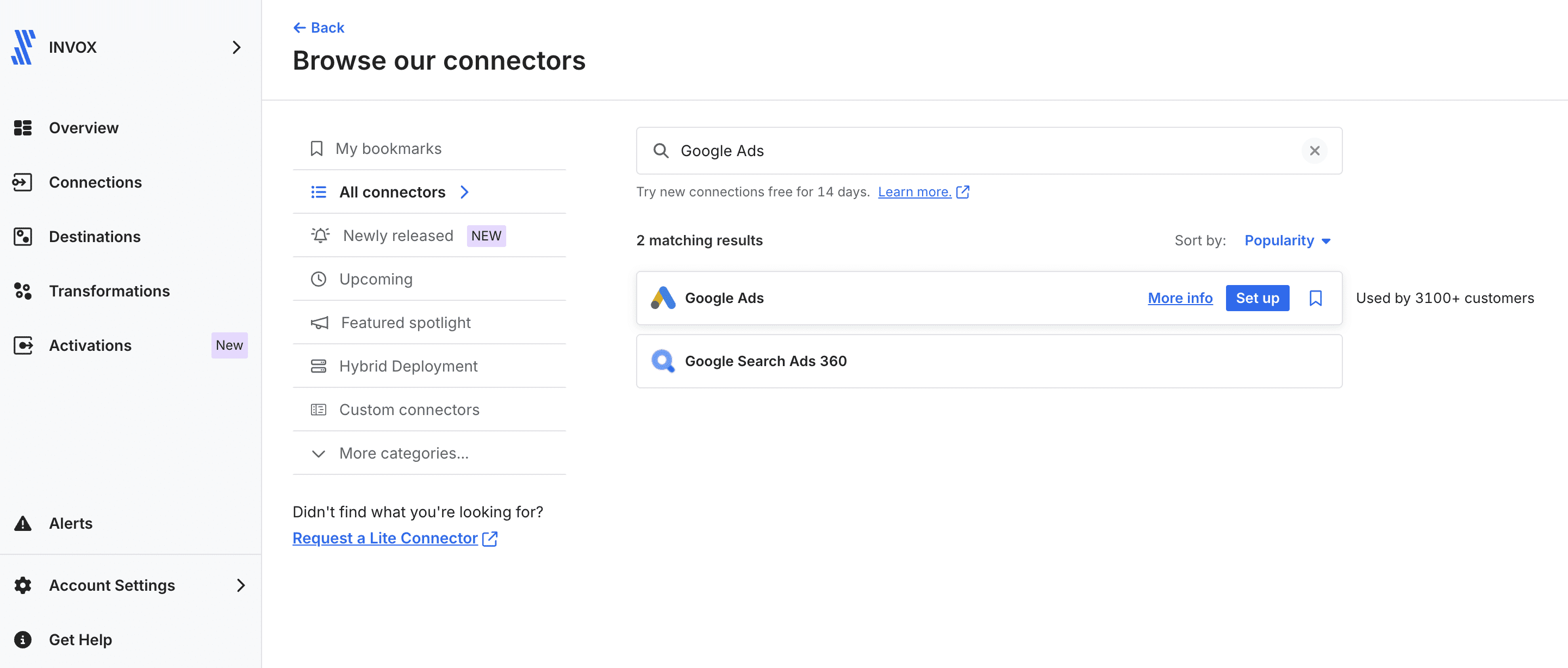Open Request a Lite Connector link
Image resolution: width=1568 pixels, height=668 pixels.
tap(385, 539)
